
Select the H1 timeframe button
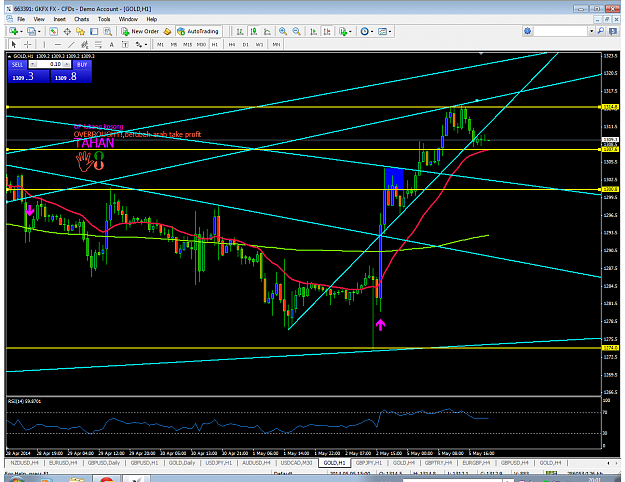pyautogui.click(x=215, y=44)
